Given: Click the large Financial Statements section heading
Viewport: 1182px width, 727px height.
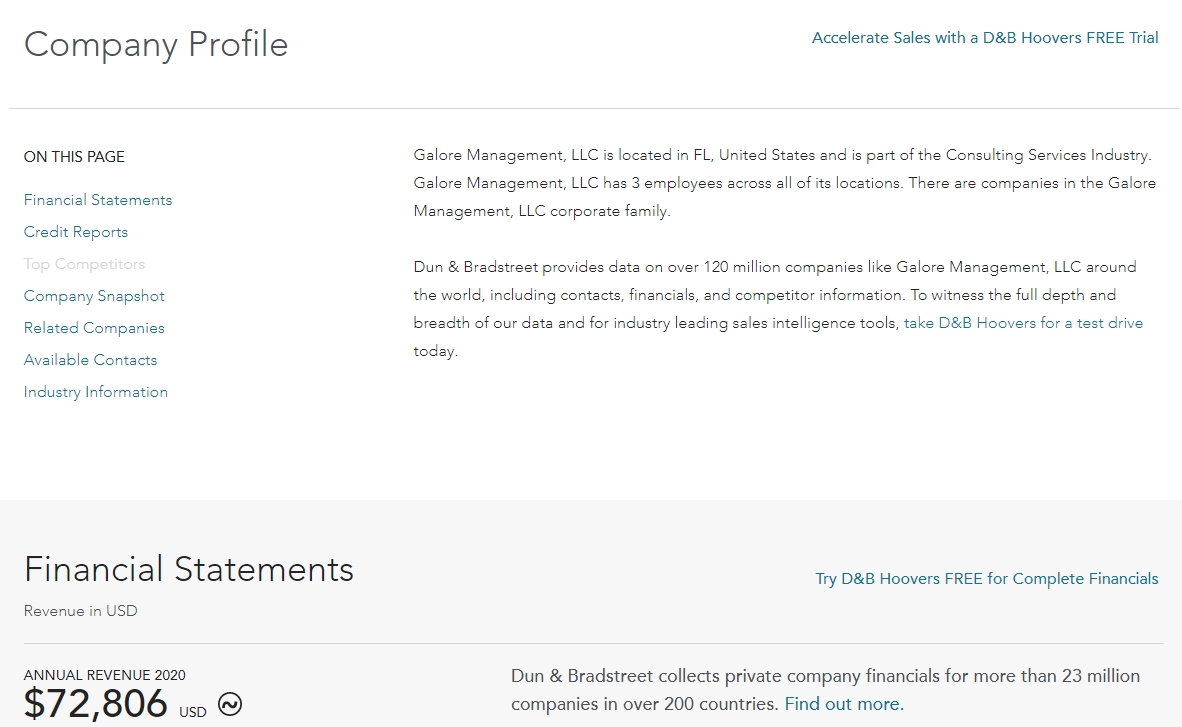Looking at the screenshot, I should (x=189, y=569).
